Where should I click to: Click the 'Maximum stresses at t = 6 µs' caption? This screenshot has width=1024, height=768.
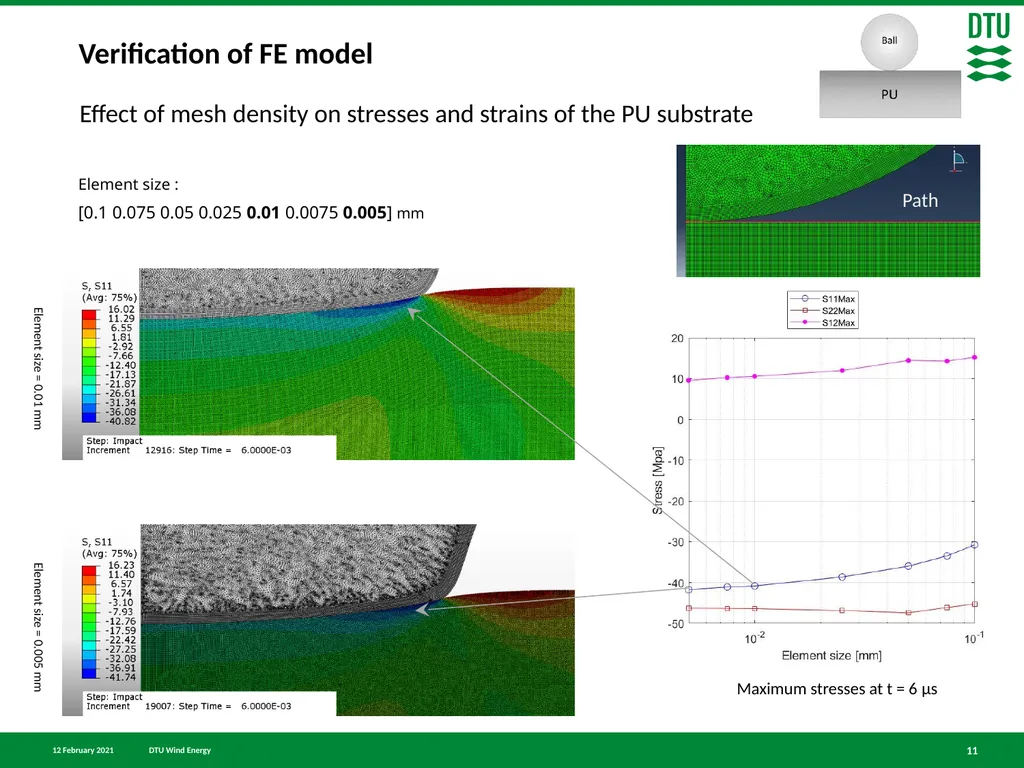837,689
